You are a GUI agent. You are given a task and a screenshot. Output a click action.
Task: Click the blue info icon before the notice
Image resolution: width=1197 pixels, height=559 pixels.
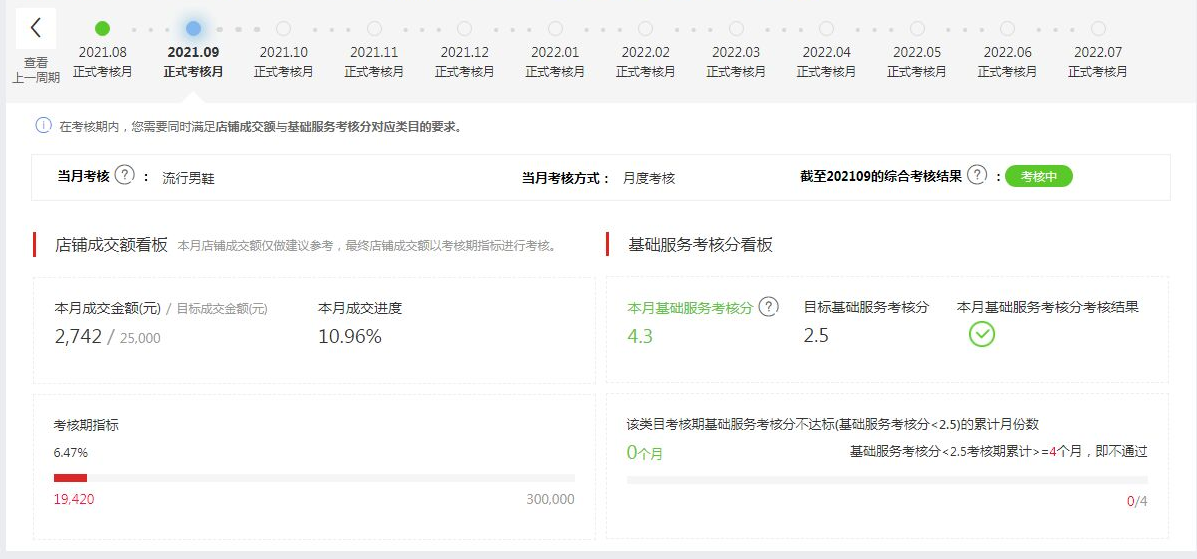(x=44, y=125)
